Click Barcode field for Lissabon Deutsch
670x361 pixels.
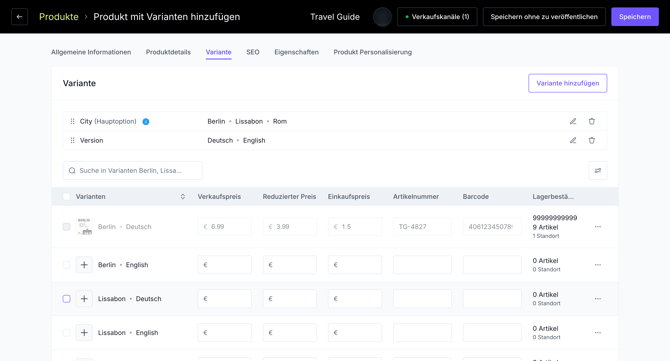(x=492, y=299)
